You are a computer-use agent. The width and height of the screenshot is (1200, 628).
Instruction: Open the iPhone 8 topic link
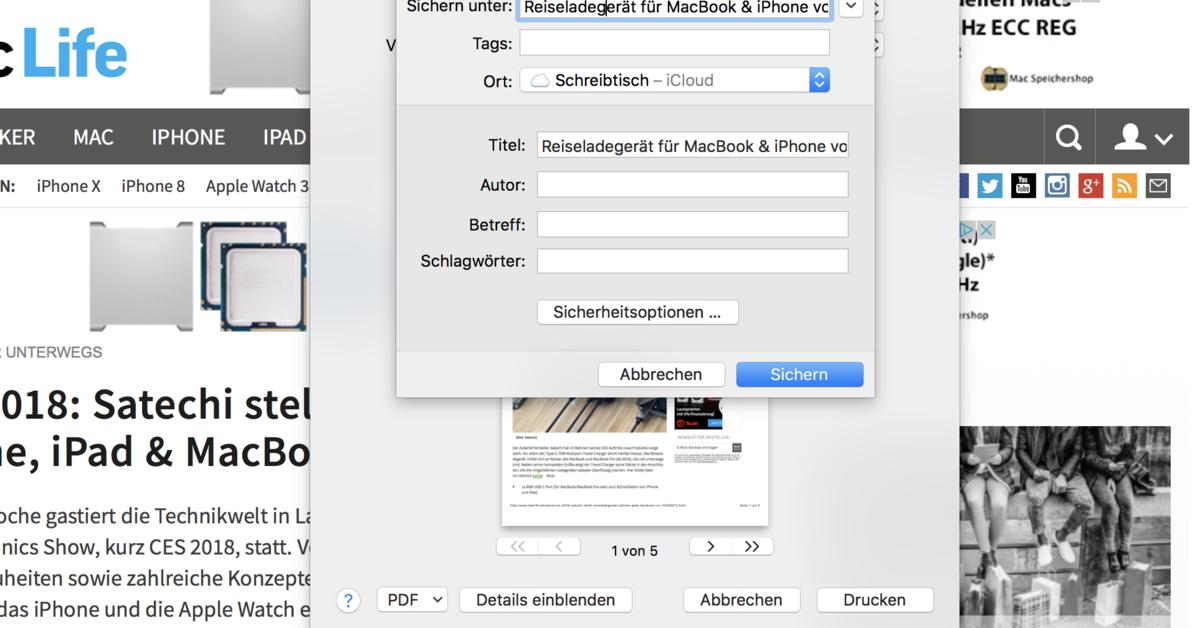[153, 186]
